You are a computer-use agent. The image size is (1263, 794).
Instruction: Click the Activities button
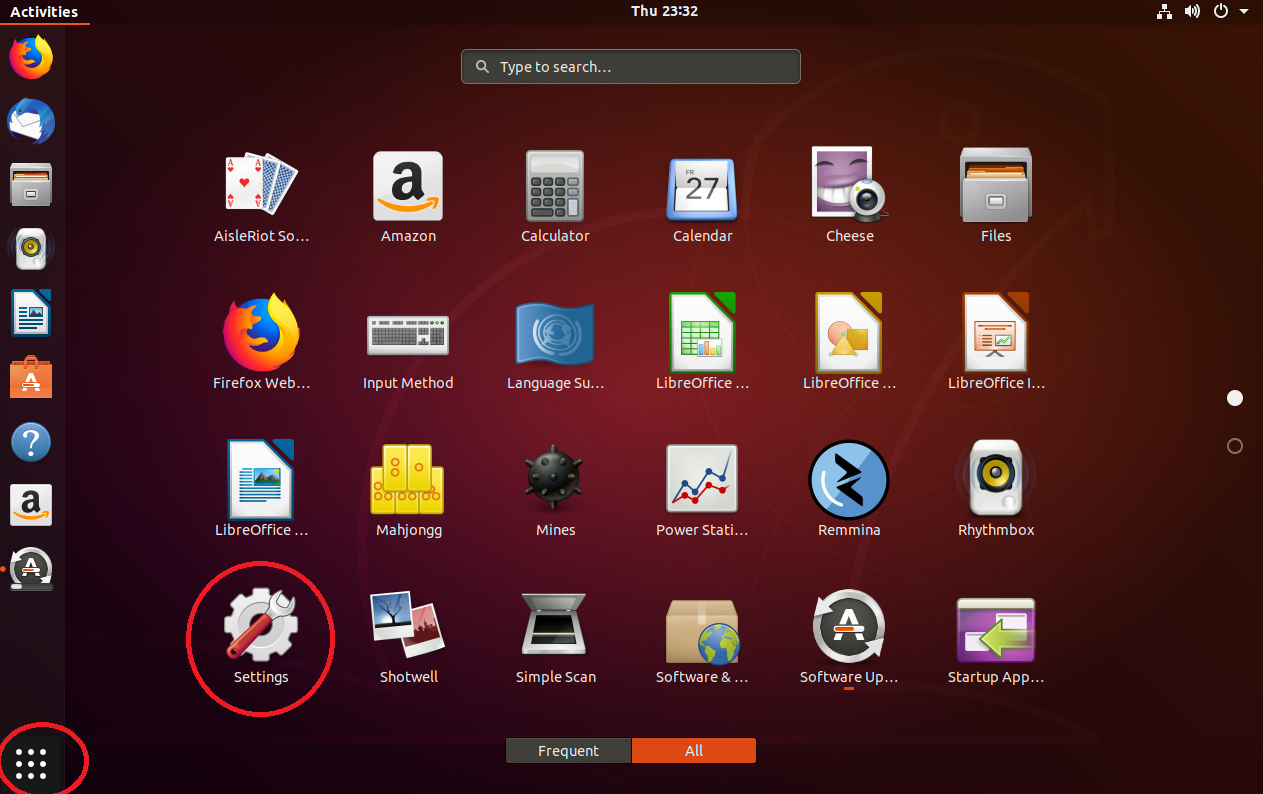coord(44,12)
